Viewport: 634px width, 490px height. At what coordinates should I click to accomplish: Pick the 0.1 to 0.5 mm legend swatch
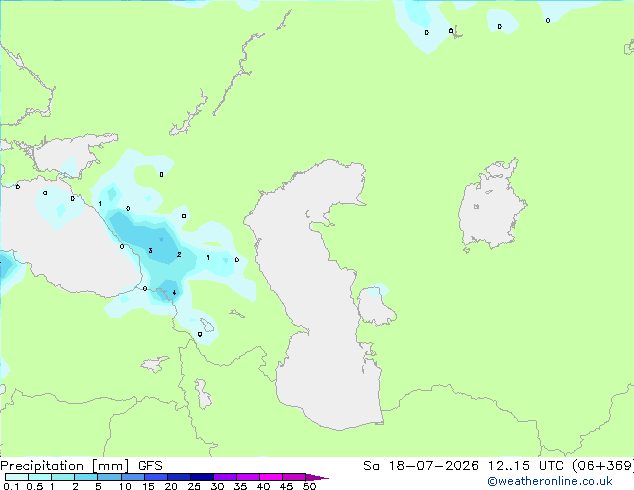[x=17, y=477]
